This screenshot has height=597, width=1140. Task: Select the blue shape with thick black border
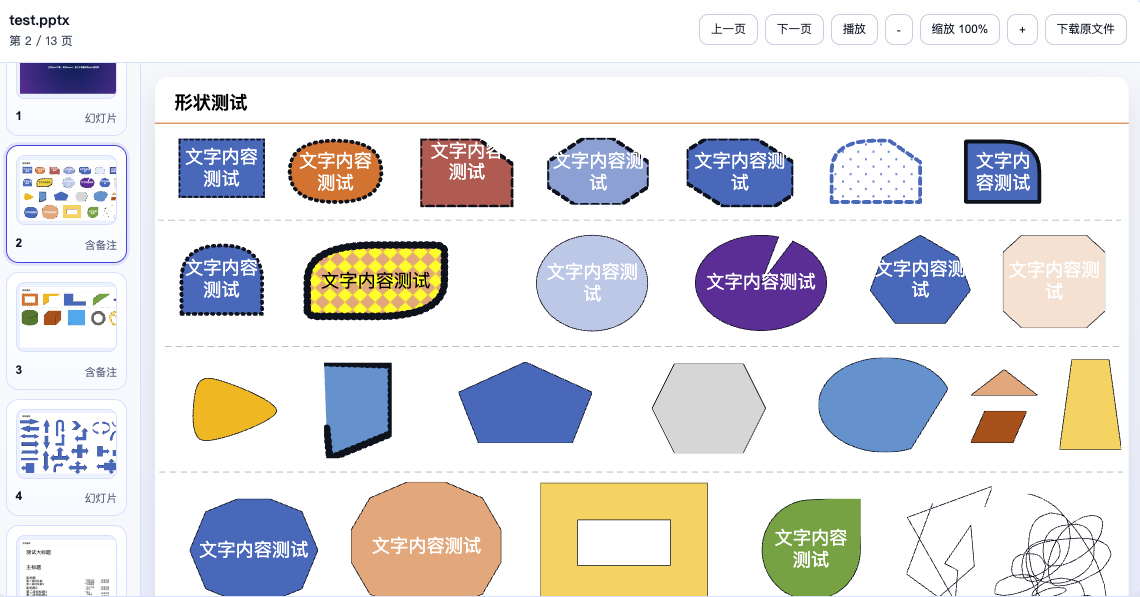point(1003,172)
